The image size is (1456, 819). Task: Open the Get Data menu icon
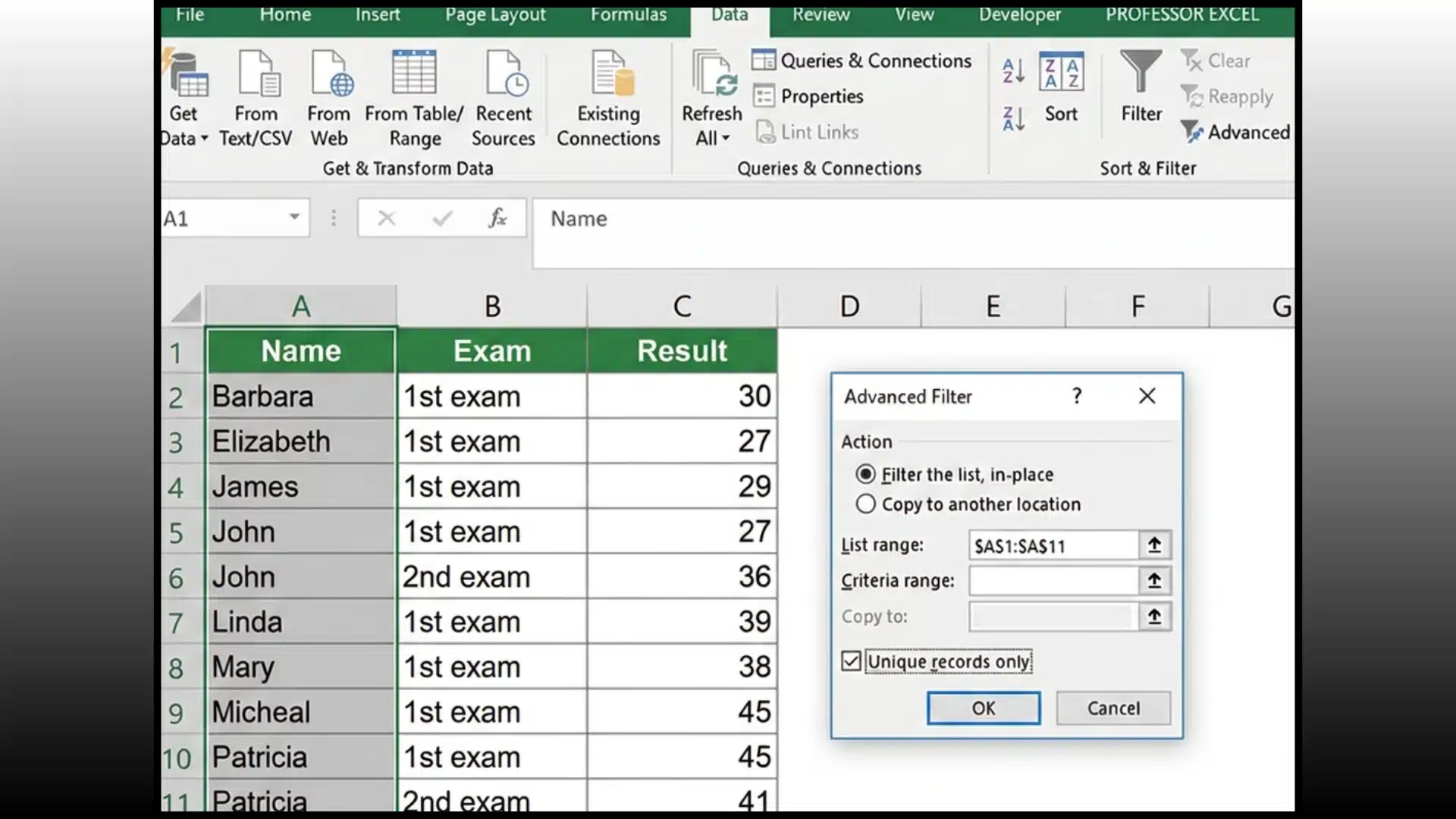tap(187, 74)
